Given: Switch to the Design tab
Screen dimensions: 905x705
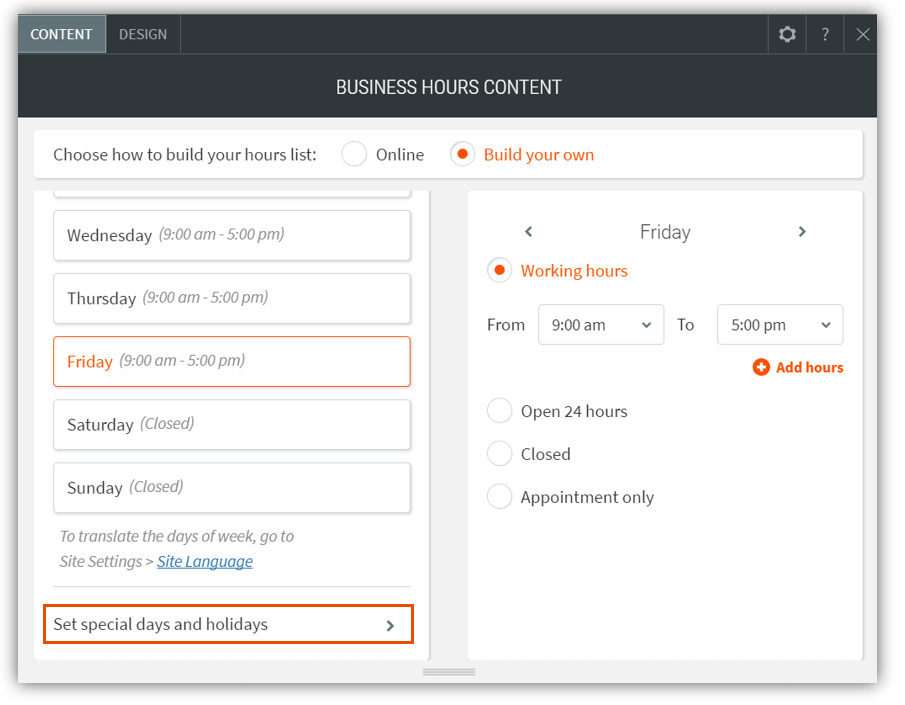Looking at the screenshot, I should (x=143, y=34).
